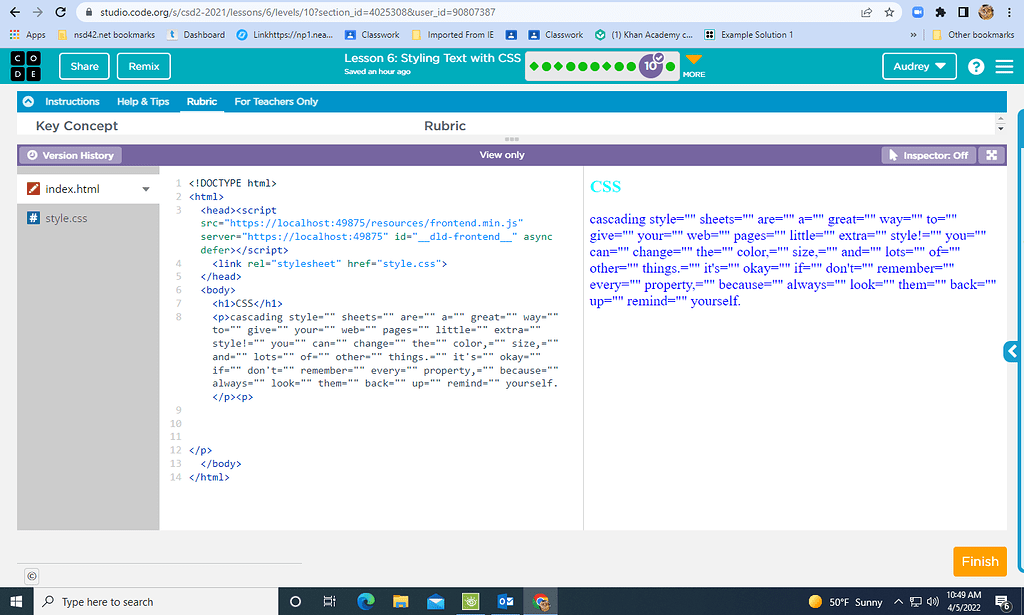Click the Finish button

[x=979, y=561]
